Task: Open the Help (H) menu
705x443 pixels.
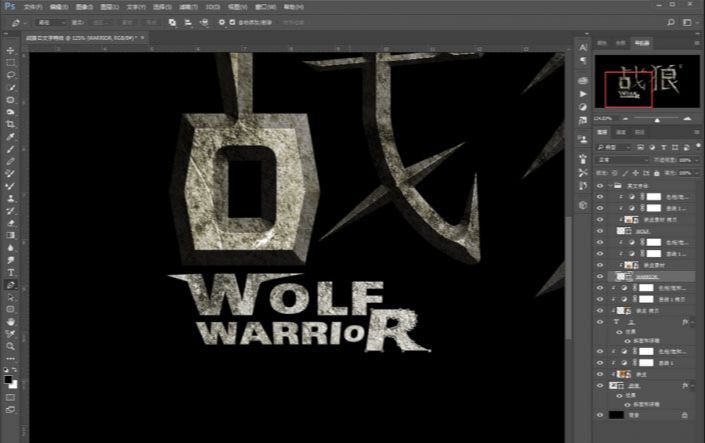Action: coord(294,7)
